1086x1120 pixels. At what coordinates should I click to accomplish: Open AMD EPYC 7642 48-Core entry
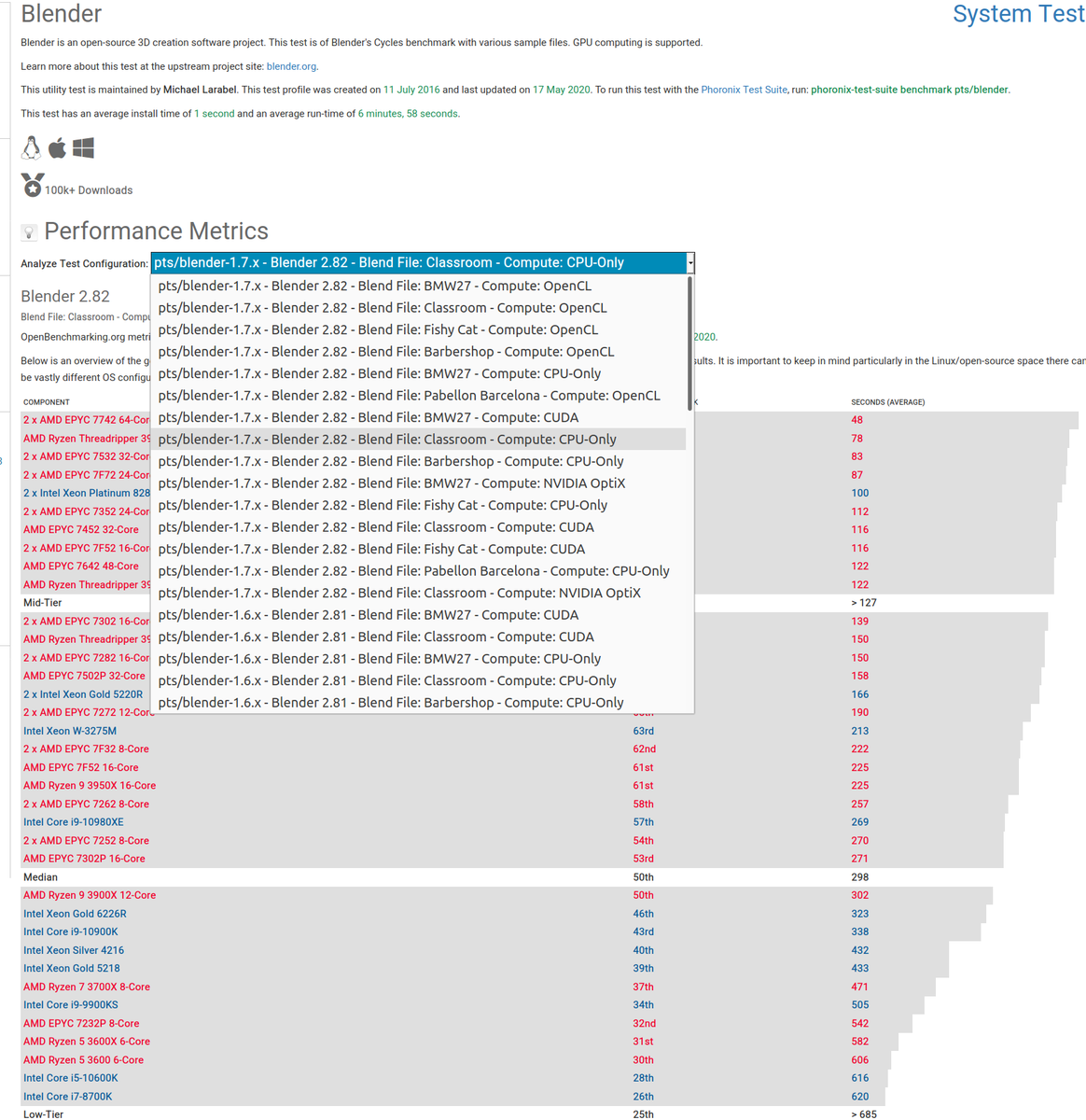[x=81, y=566]
